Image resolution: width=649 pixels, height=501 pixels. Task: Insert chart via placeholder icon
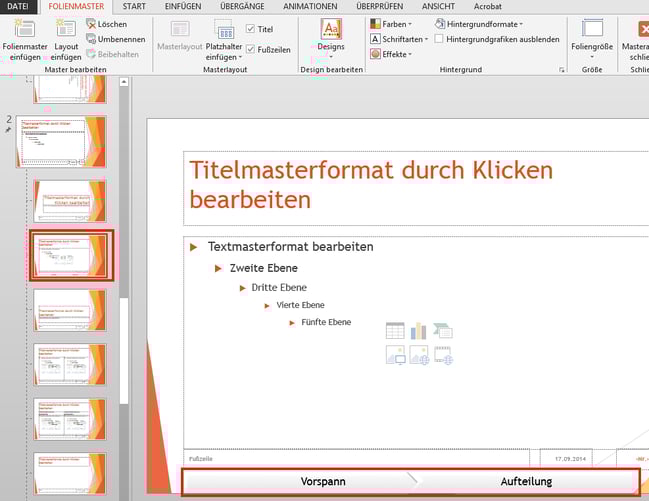[x=418, y=331]
